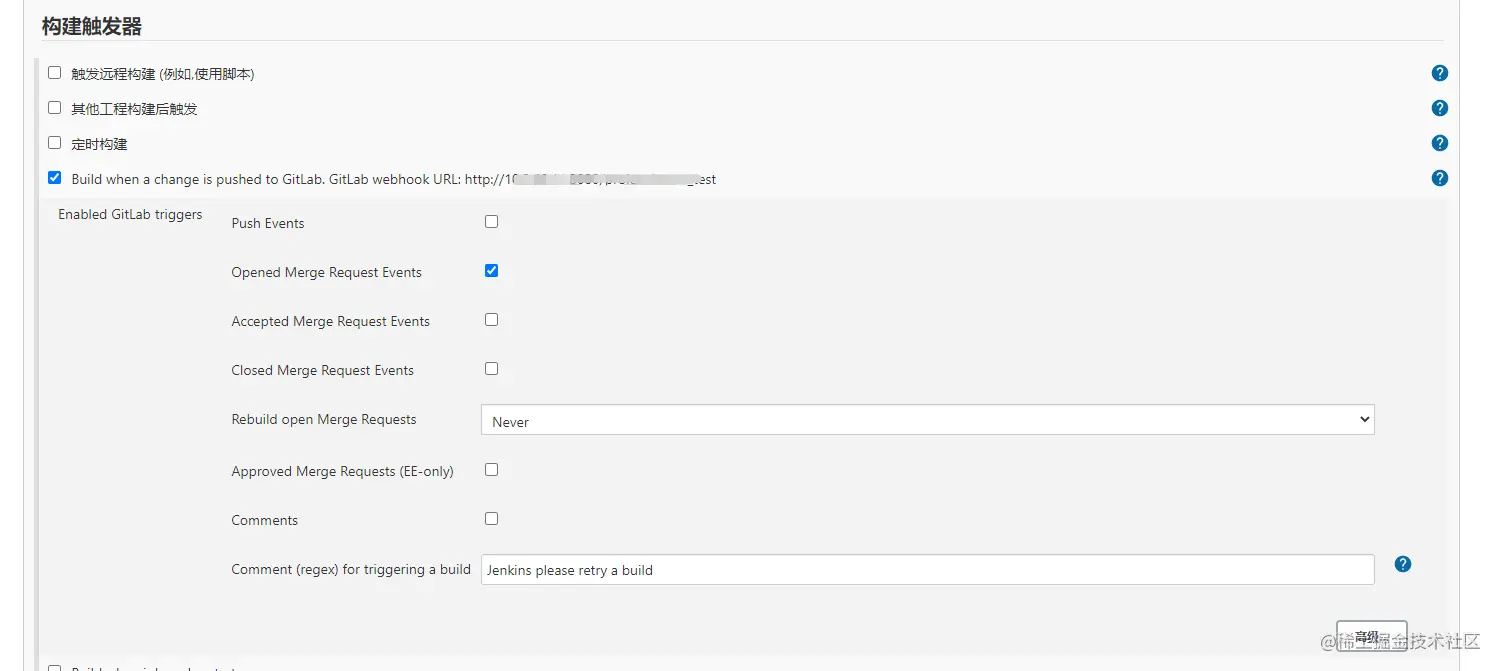Open help for GitLab webhook build trigger
Screen dimensions: 1500x671
(1439, 178)
